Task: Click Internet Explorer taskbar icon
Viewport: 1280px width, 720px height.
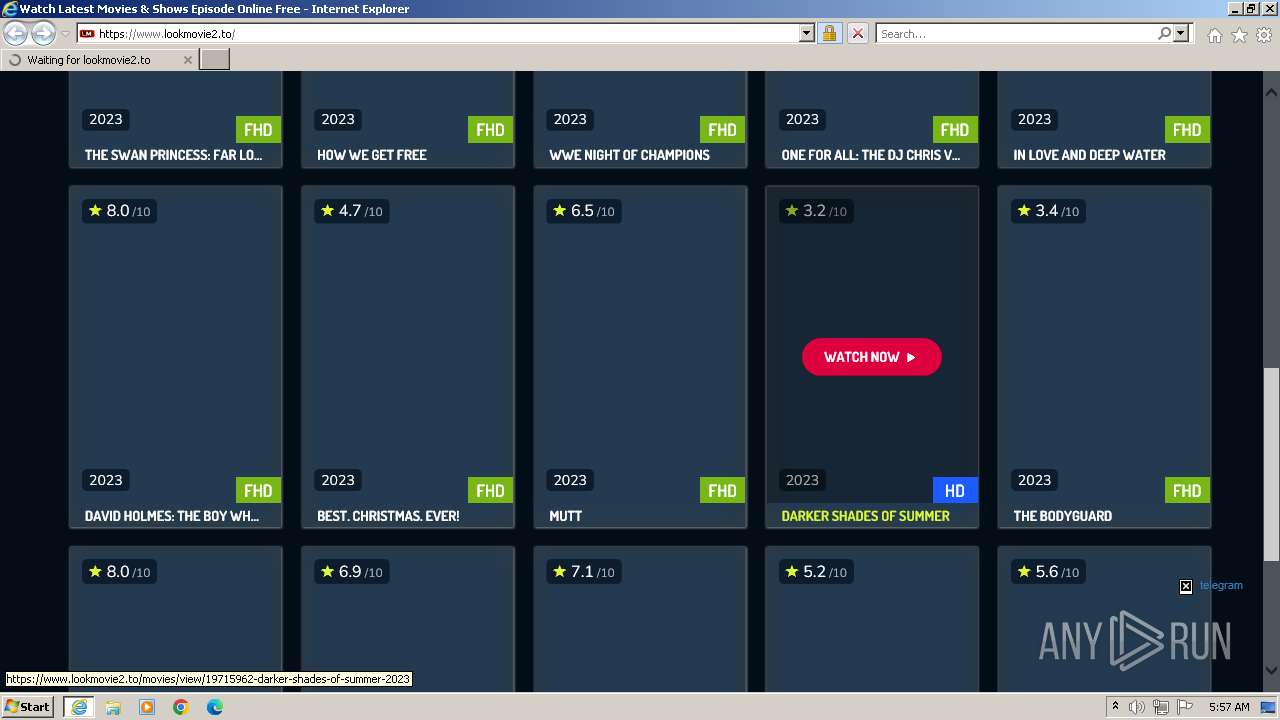Action: click(78, 707)
